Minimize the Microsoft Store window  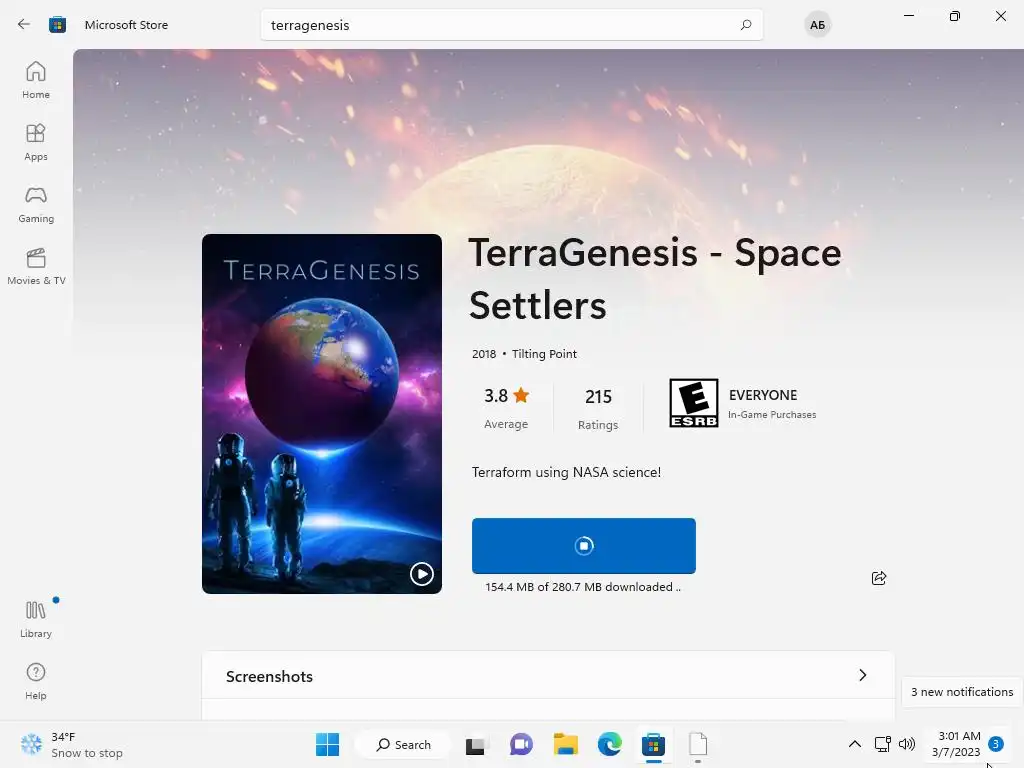pos(908,16)
